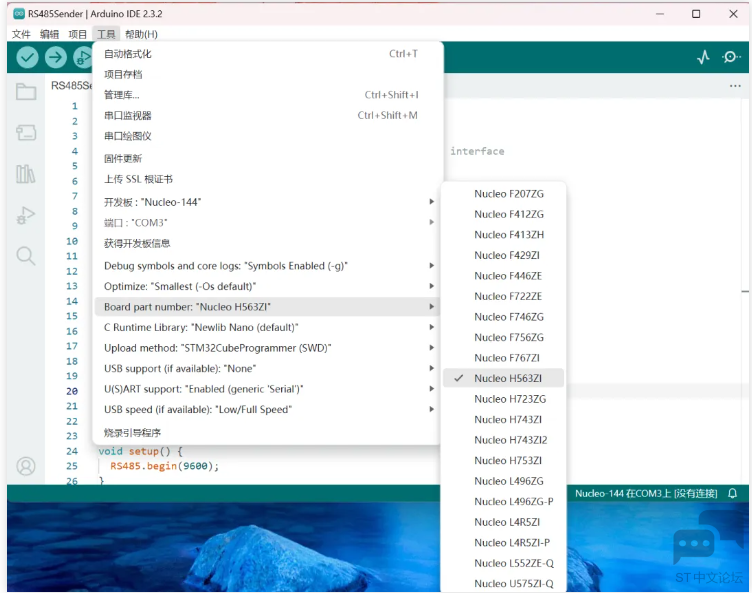This screenshot has height=593, width=752.
Task: Select Nucleo F429ZI board part
Action: coord(503,255)
